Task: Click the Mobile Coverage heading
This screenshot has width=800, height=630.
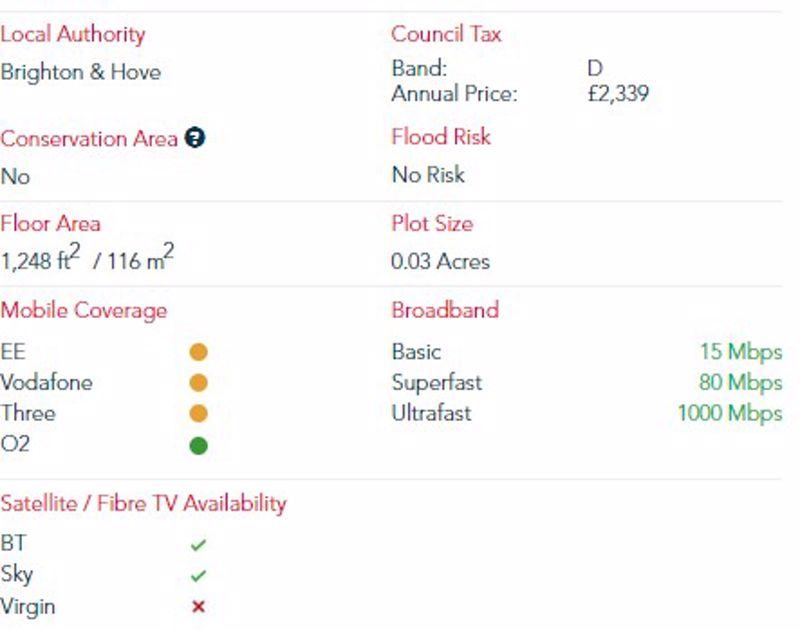Action: point(84,311)
